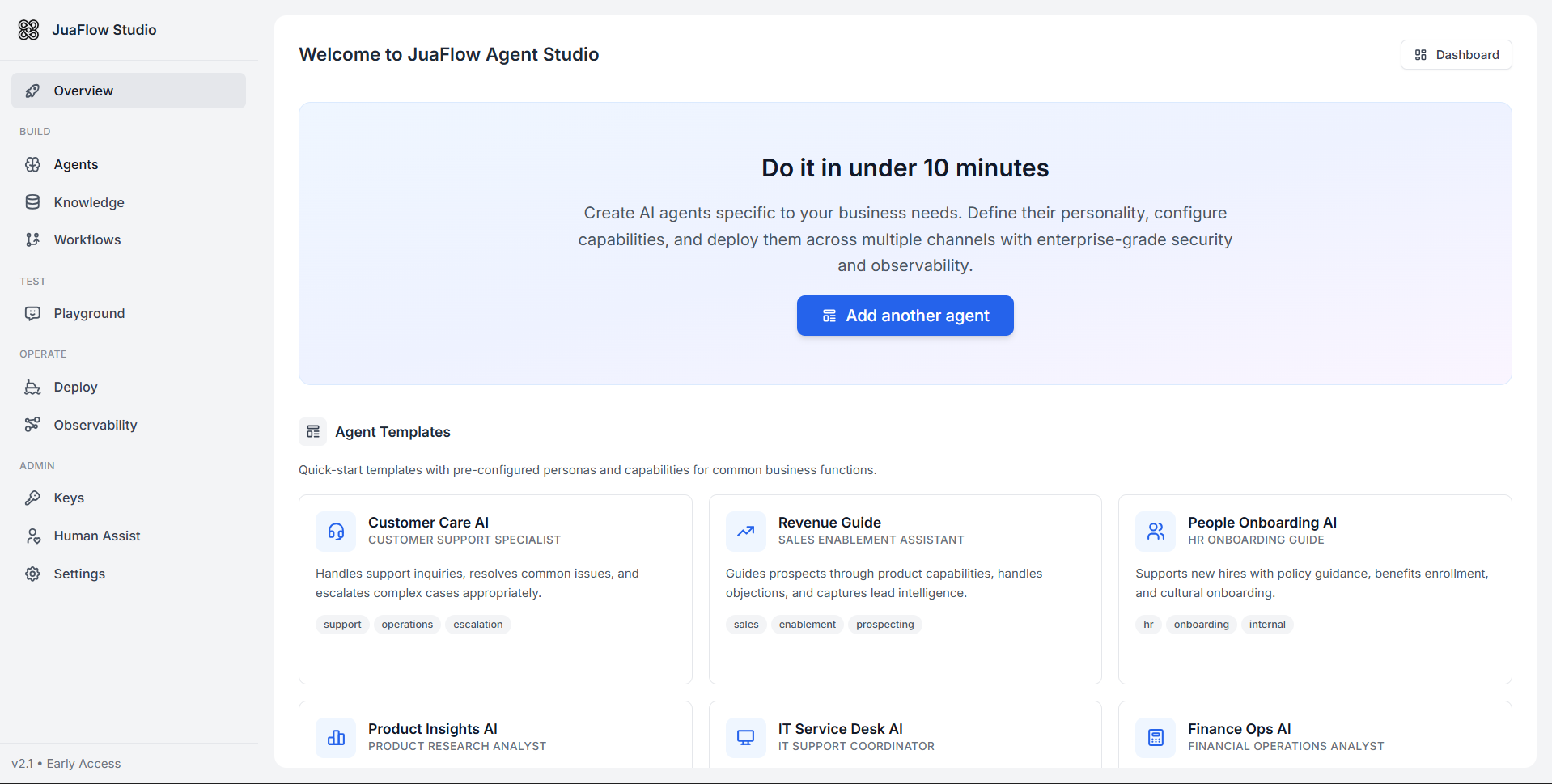Click the monitor icon on IT Service Desk AI
1552x784 pixels.
[745, 737]
